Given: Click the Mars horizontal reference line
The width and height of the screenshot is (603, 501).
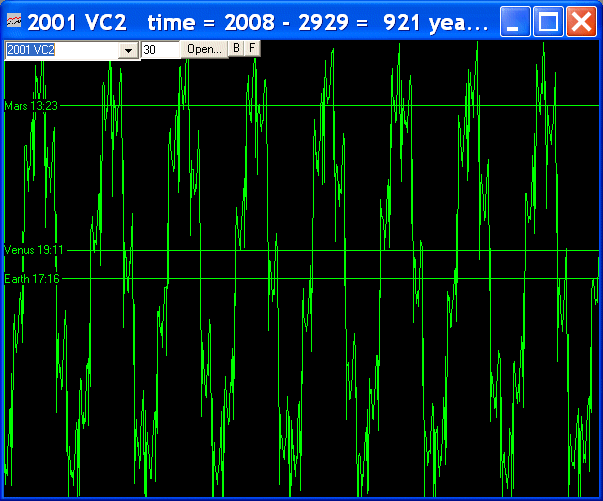Looking at the screenshot, I should (300, 105).
